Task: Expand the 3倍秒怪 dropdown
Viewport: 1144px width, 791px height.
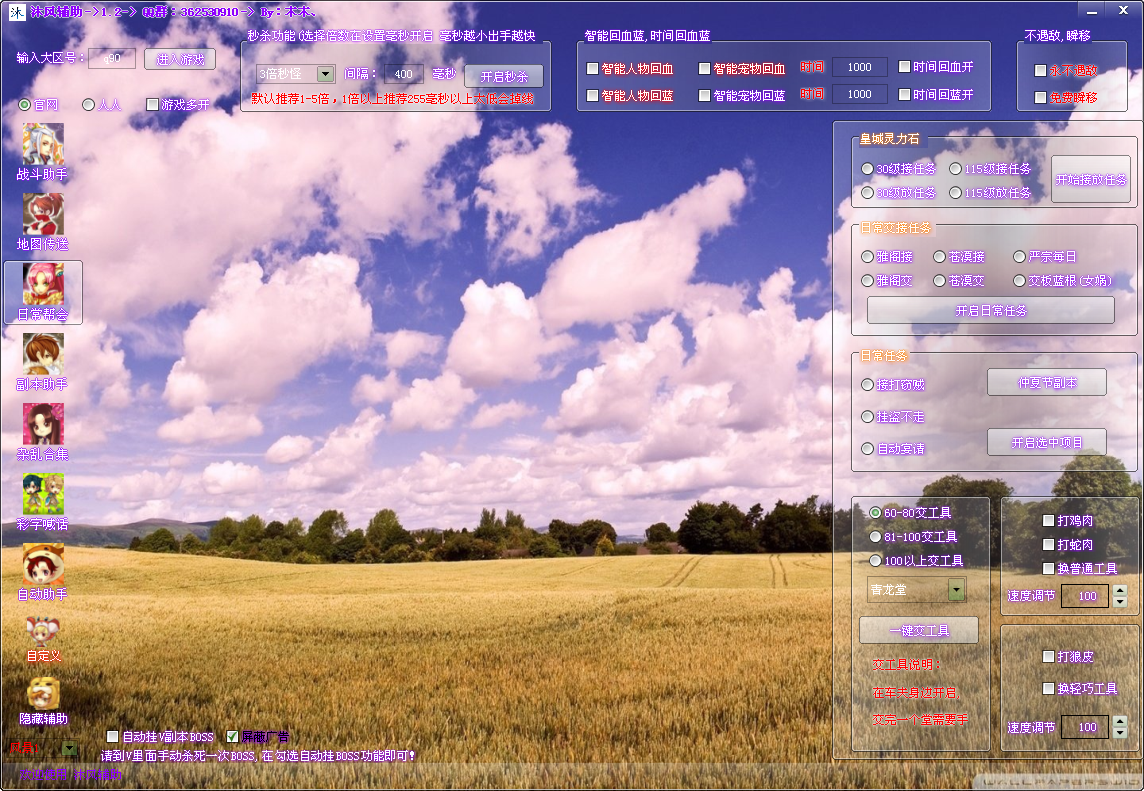Action: [x=325, y=74]
